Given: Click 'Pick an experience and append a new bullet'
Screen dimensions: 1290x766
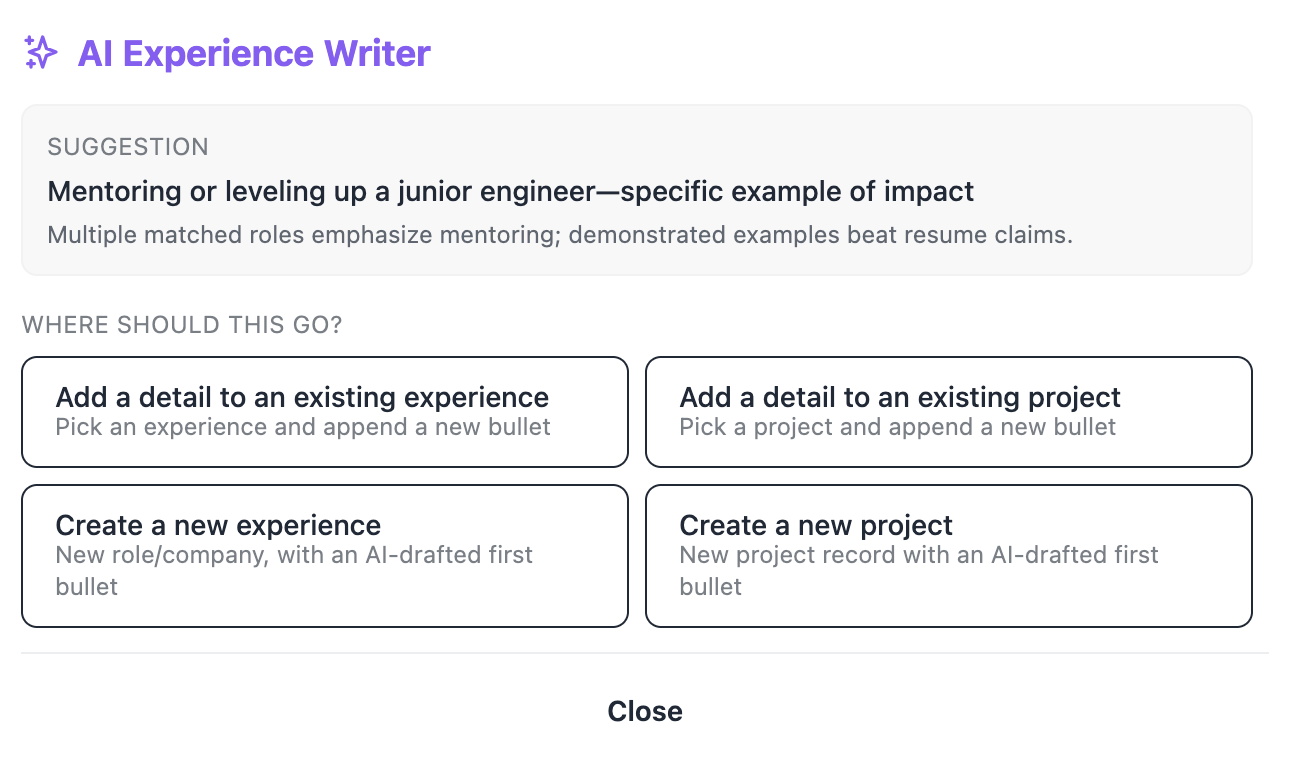Looking at the screenshot, I should (303, 427).
